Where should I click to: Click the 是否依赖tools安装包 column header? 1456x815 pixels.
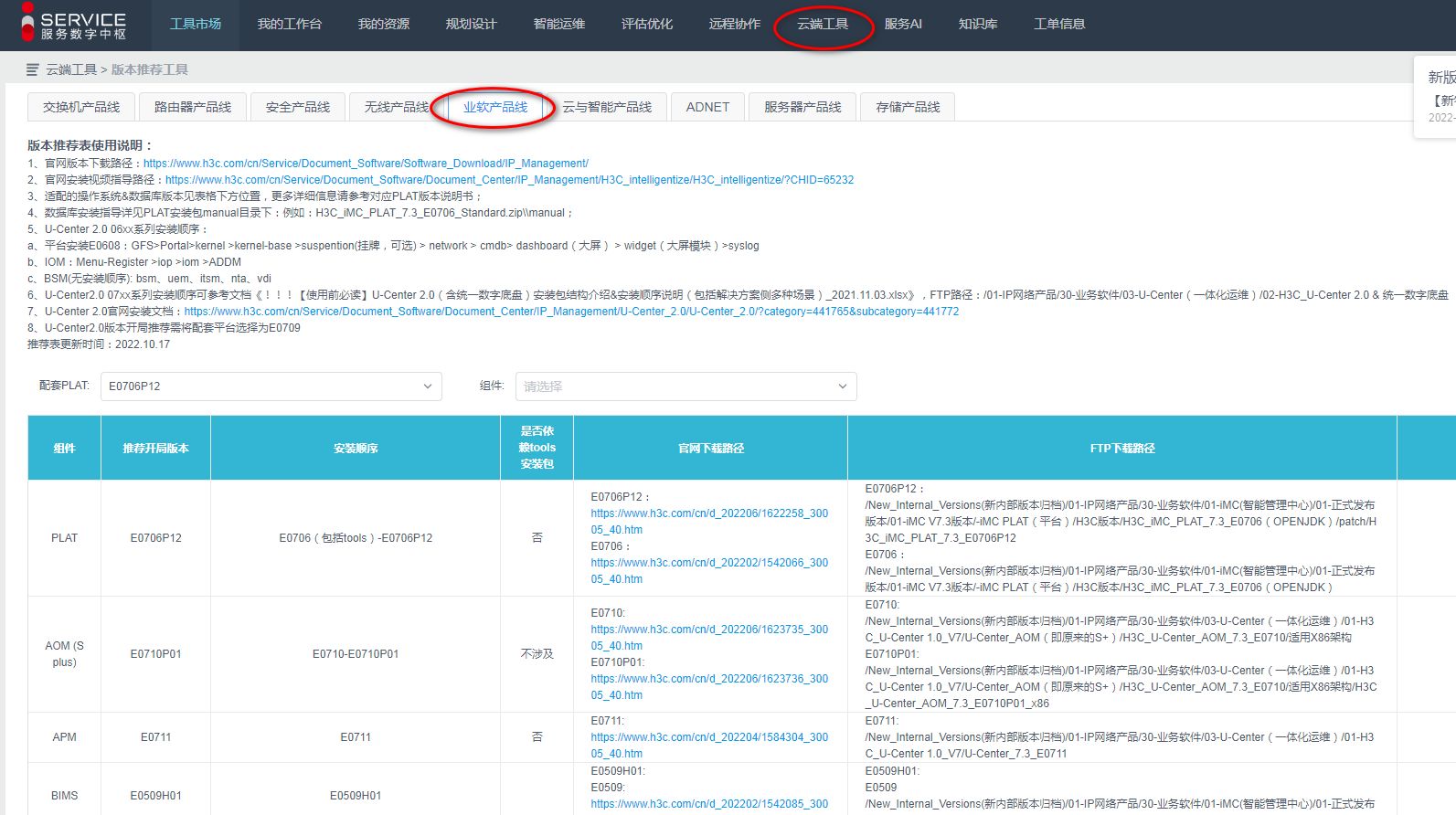click(x=537, y=448)
